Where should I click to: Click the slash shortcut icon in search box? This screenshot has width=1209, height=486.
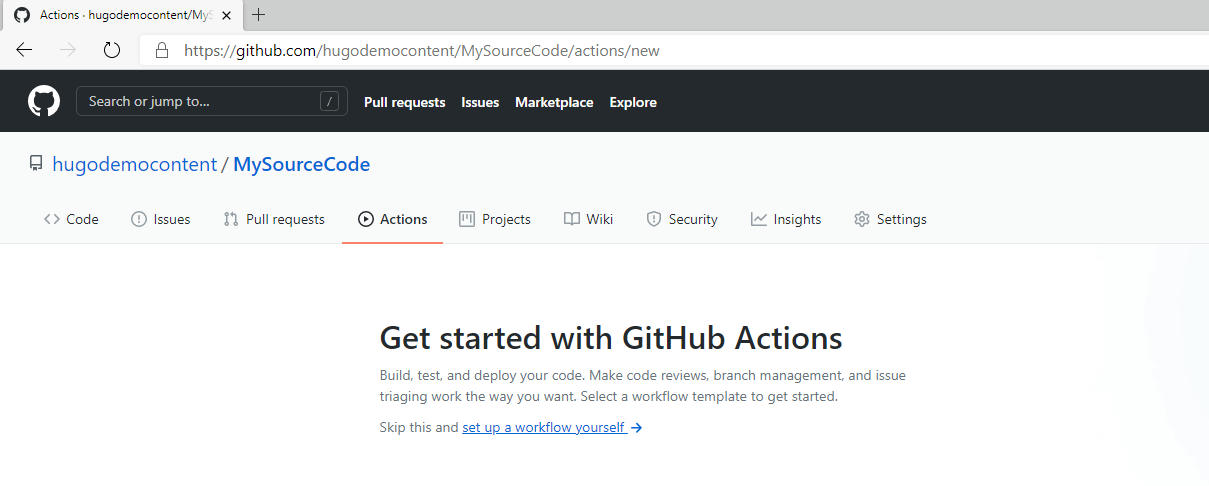(x=329, y=102)
